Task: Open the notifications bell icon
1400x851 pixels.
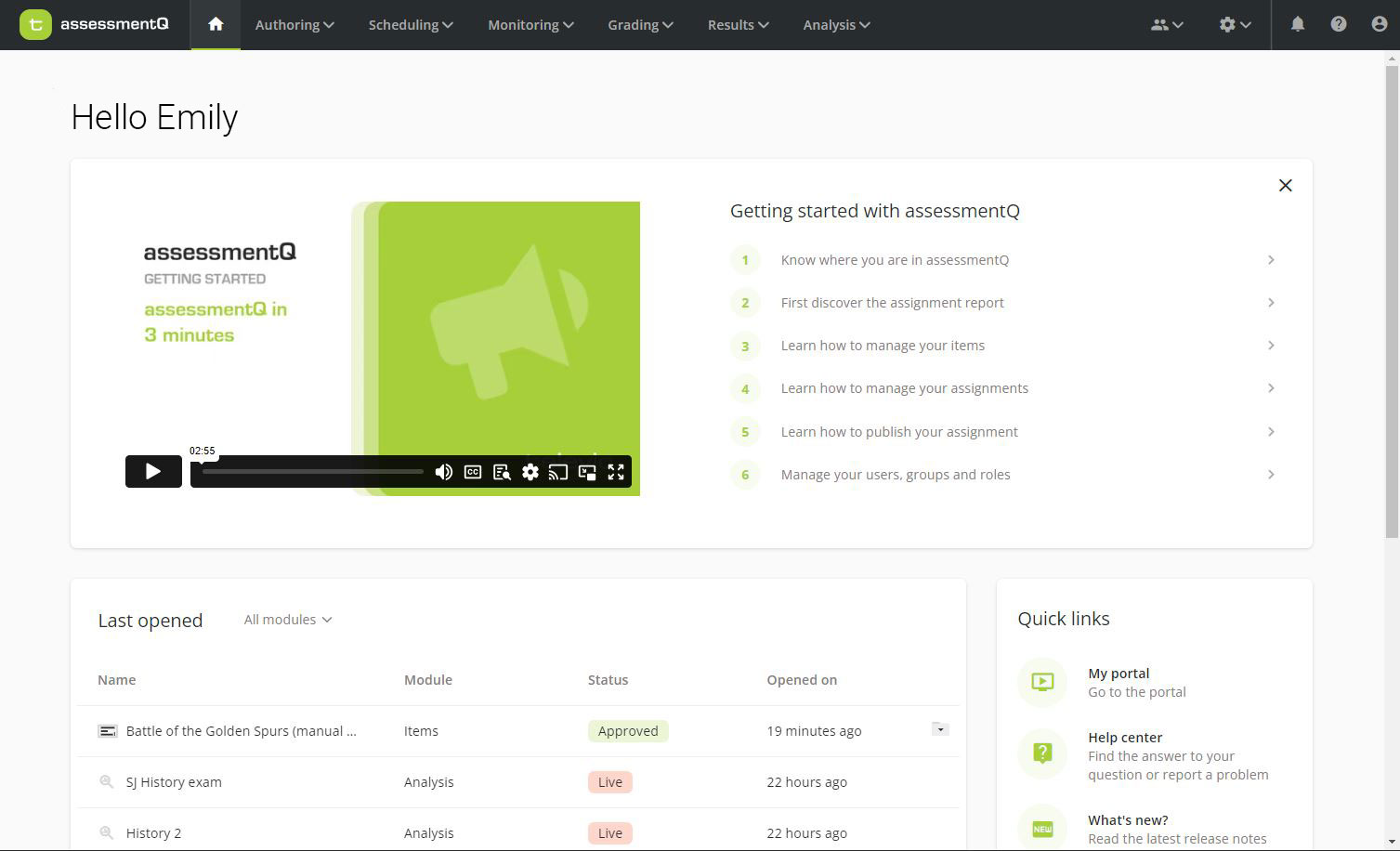Action: tap(1298, 24)
